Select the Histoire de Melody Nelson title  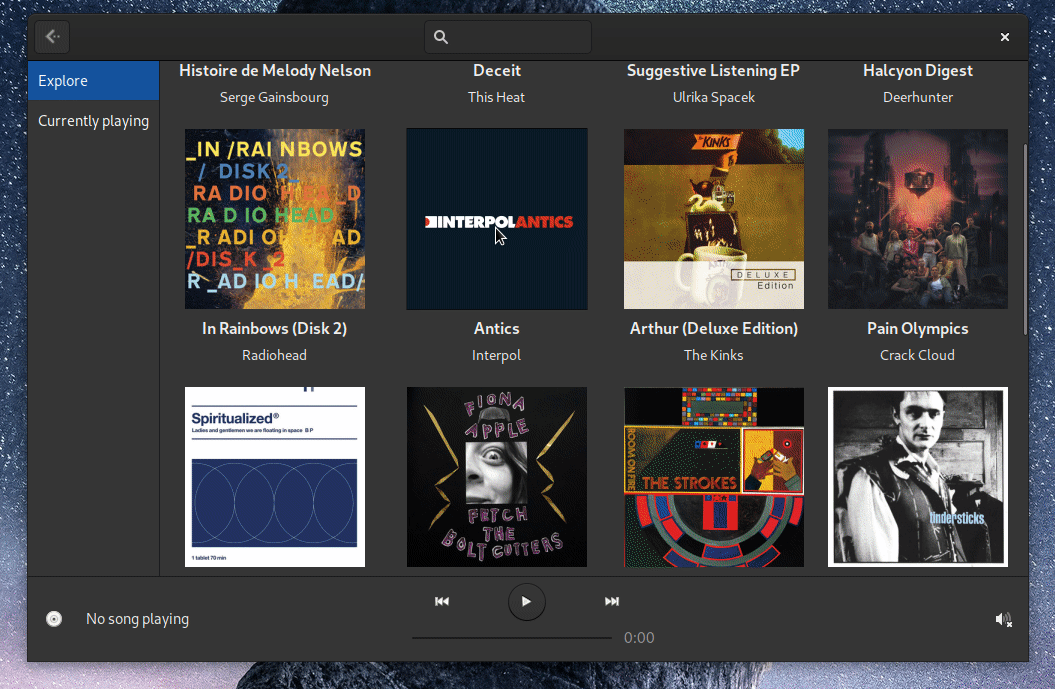pos(275,71)
